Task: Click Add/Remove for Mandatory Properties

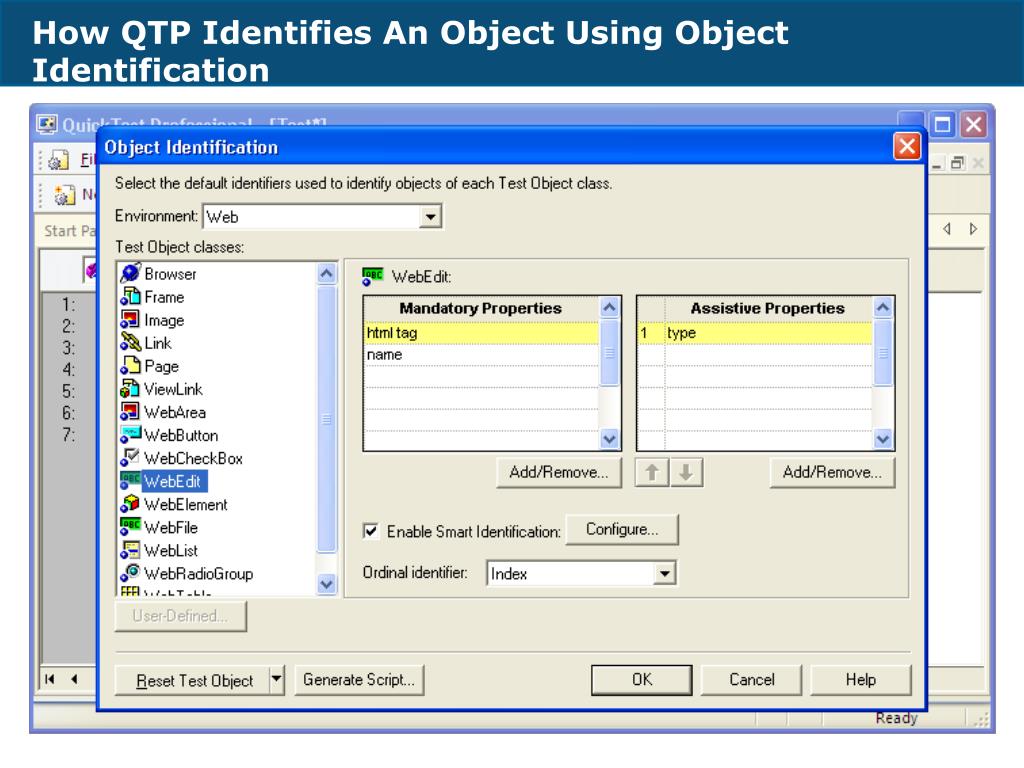Action: click(559, 472)
